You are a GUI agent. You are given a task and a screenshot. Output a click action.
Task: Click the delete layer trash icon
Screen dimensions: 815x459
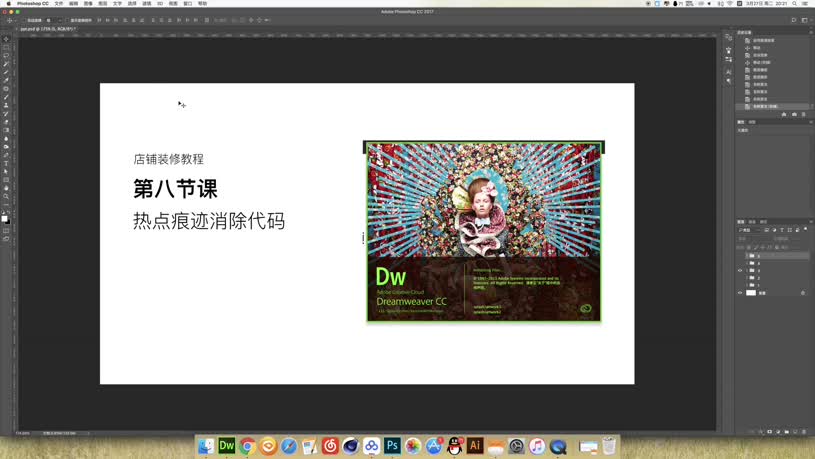(x=804, y=431)
